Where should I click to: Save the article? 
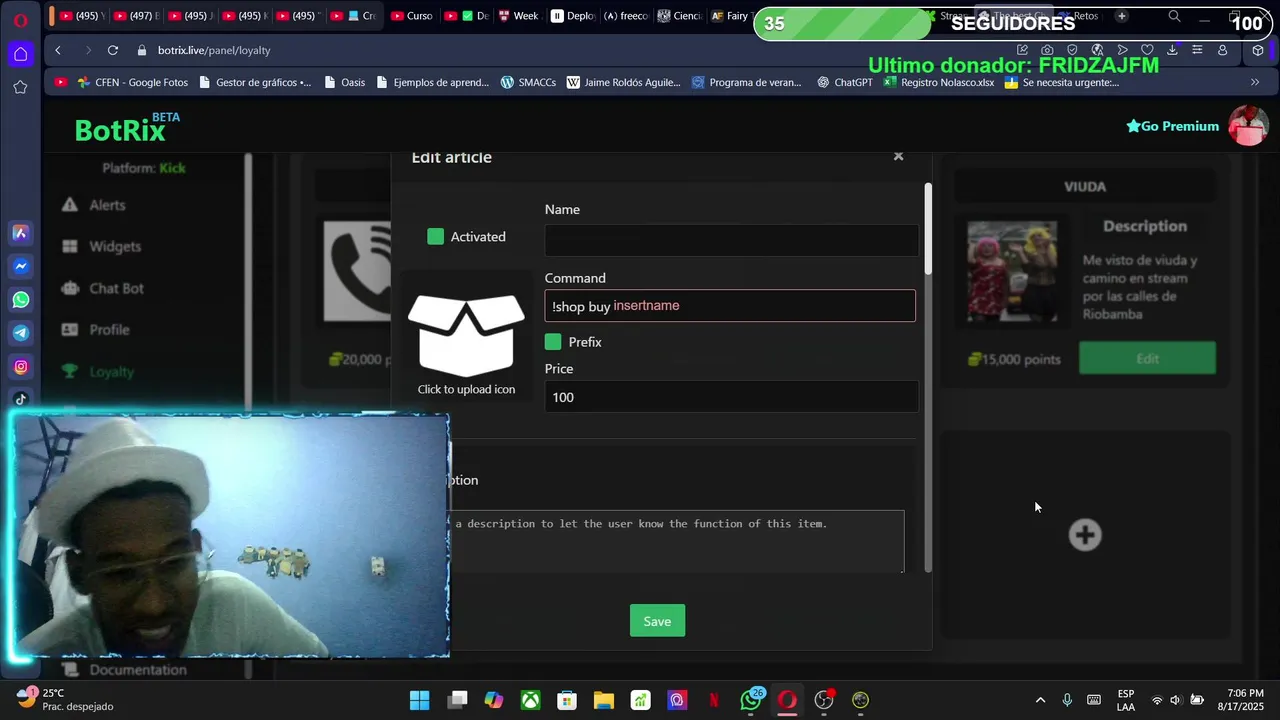point(657,621)
